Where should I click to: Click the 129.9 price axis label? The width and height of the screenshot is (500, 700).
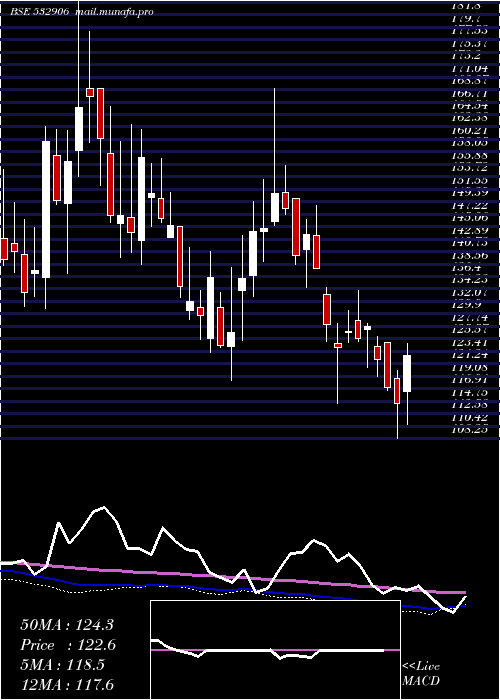tap(467, 305)
